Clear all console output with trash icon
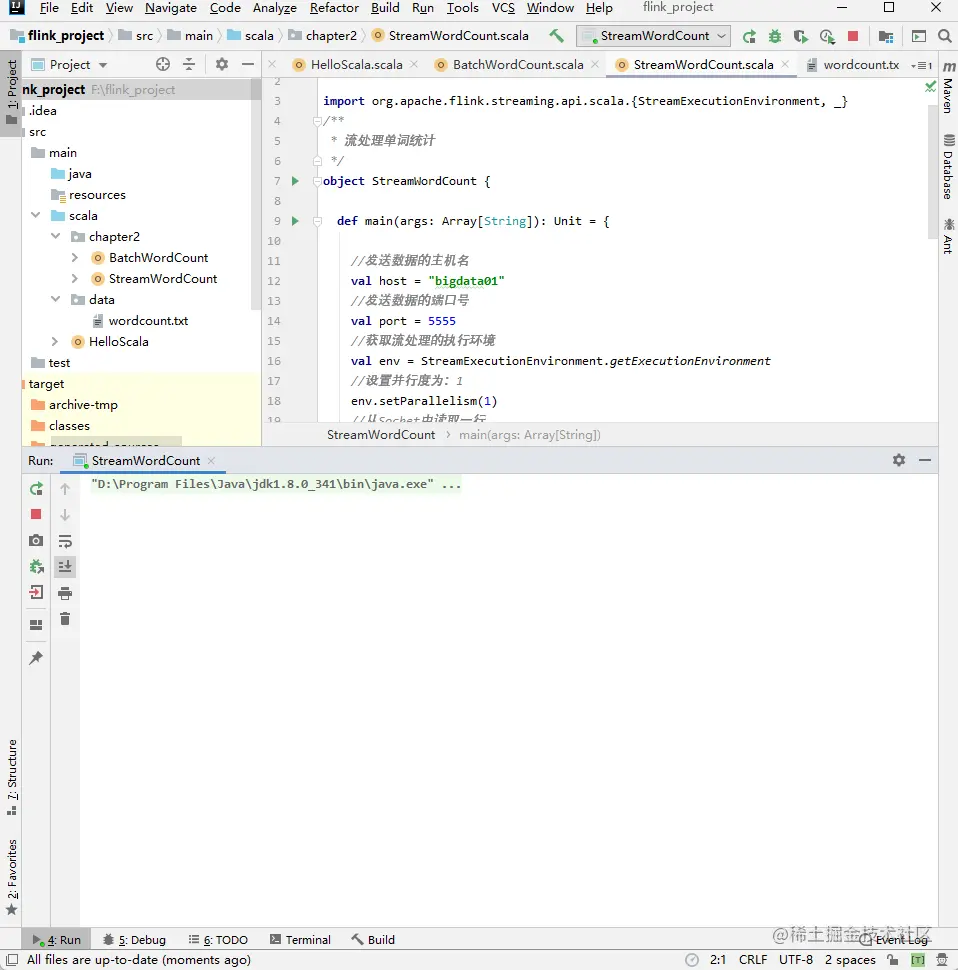The width and height of the screenshot is (958, 970). [x=65, y=619]
